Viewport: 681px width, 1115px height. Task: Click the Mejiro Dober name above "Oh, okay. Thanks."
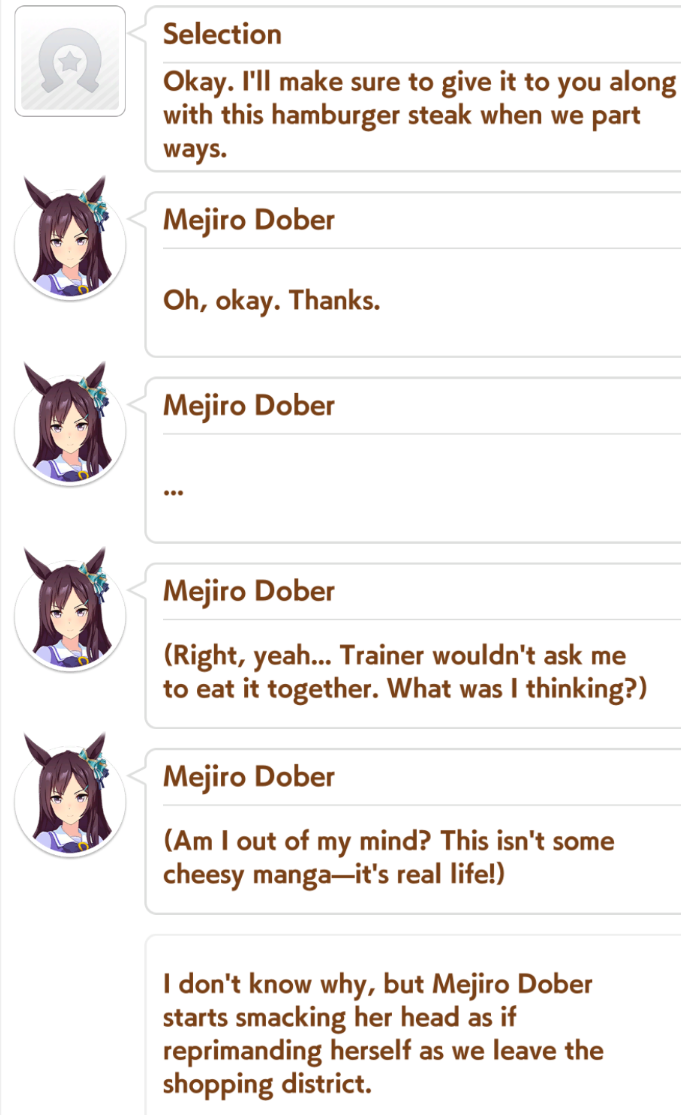tap(249, 220)
